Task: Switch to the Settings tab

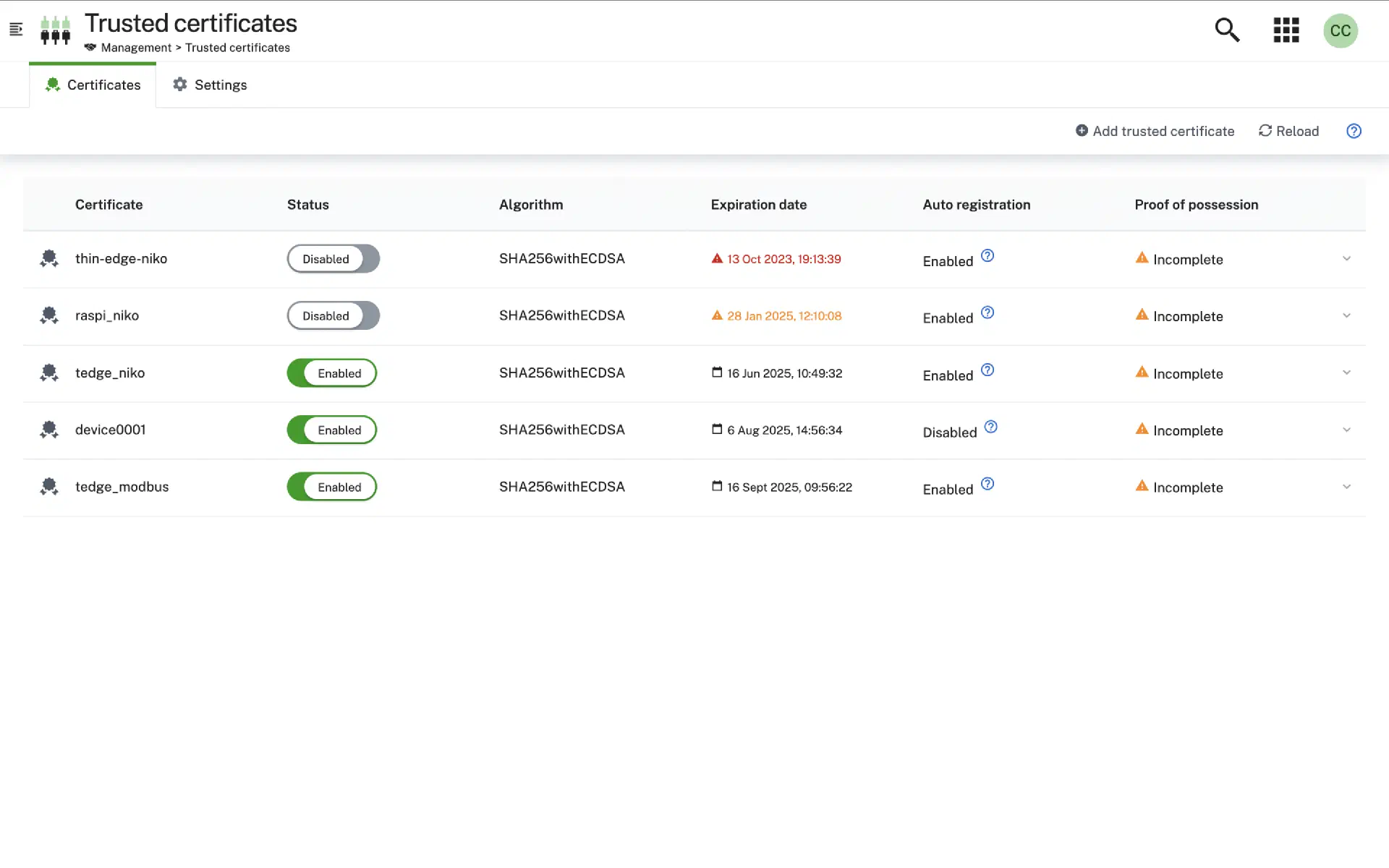Action: pos(210,85)
